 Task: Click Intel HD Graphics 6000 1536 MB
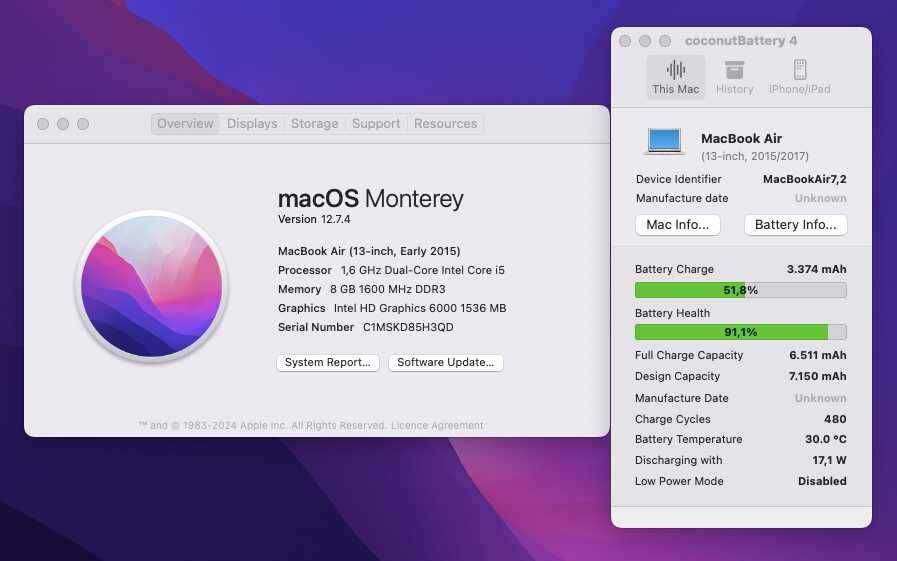point(420,308)
